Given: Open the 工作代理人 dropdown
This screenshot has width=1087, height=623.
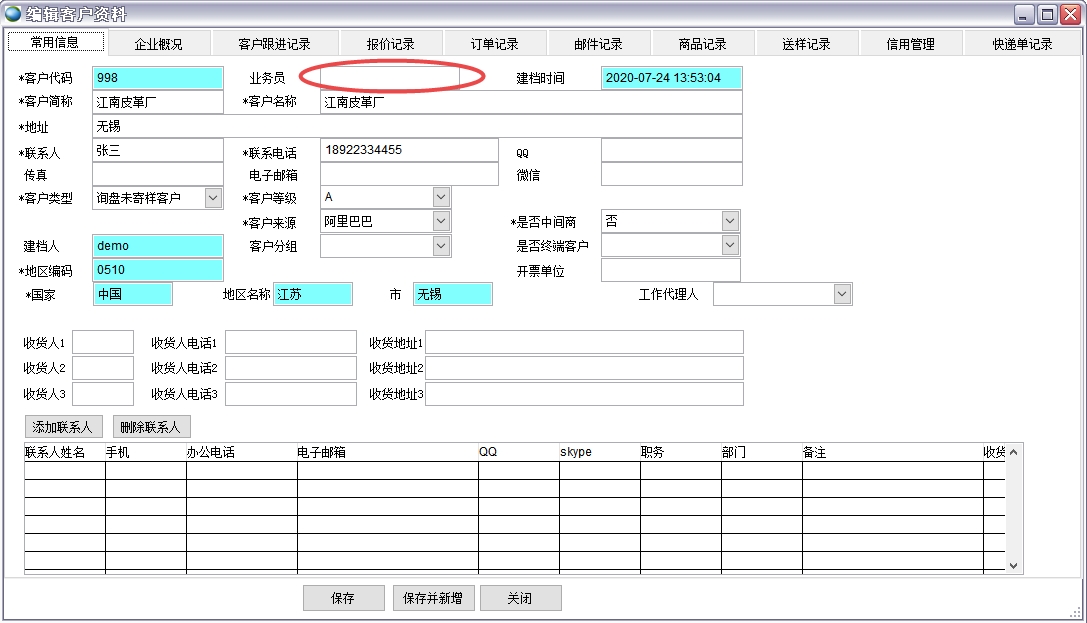Looking at the screenshot, I should click(x=842, y=294).
